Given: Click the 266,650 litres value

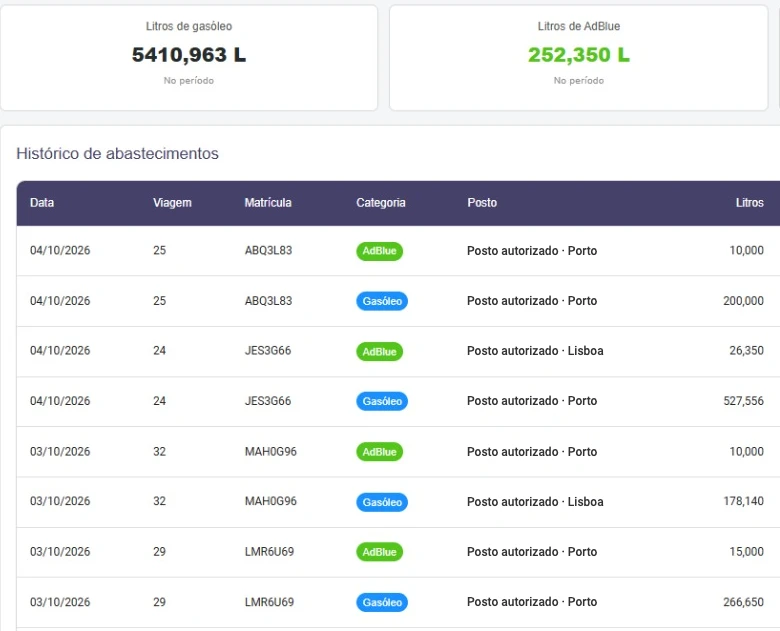Looking at the screenshot, I should click(743, 602).
